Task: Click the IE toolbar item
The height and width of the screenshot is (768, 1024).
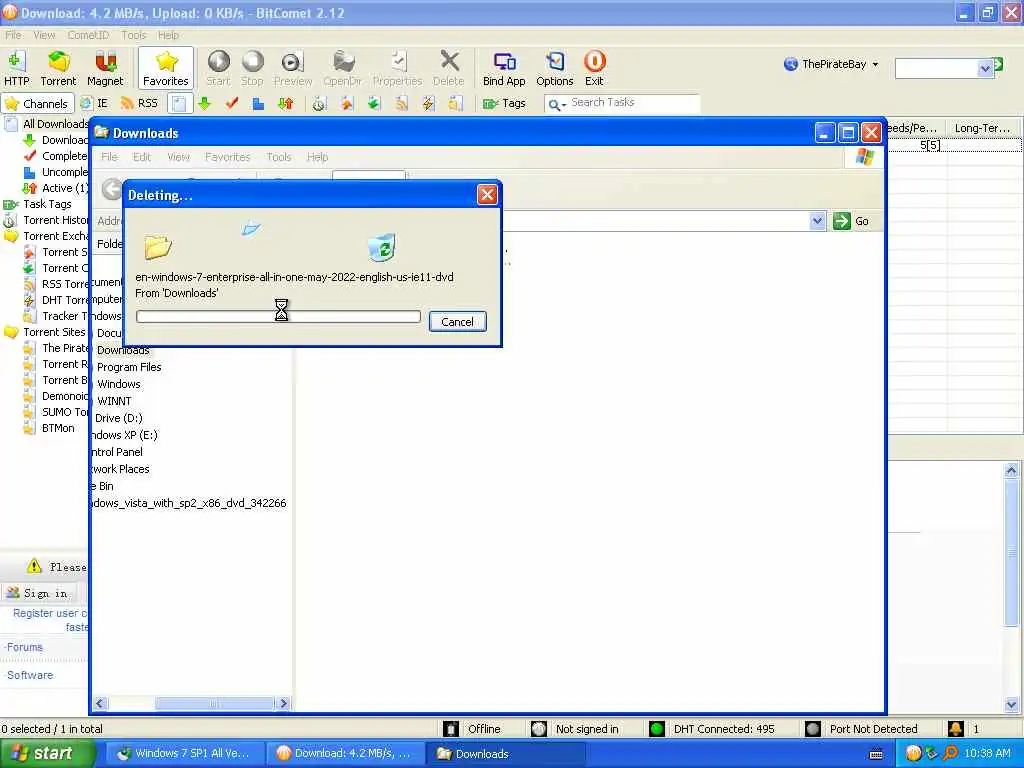Action: pyautogui.click(x=94, y=103)
